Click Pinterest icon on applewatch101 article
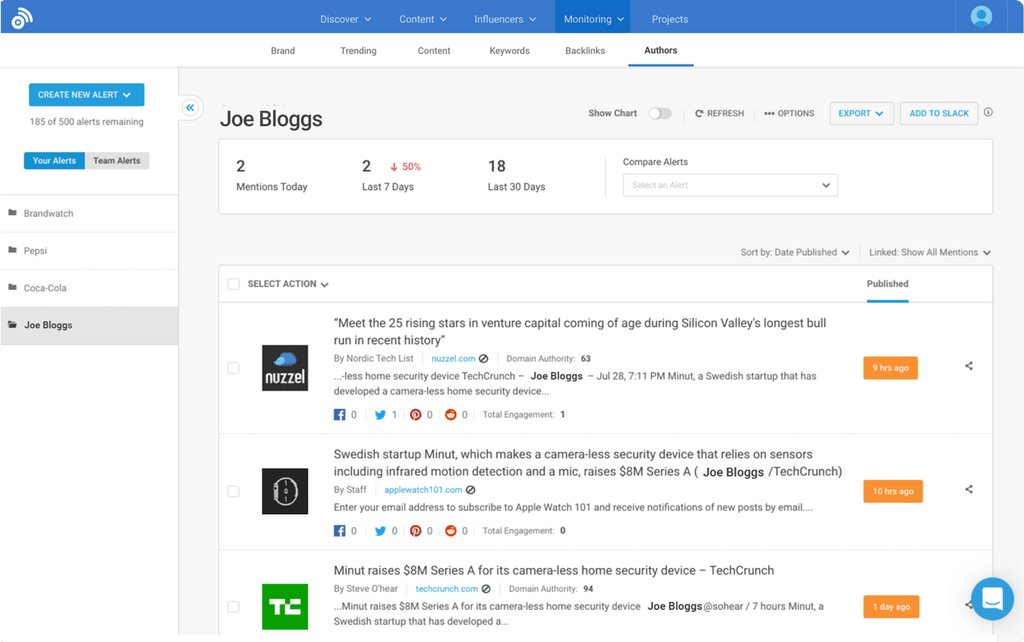 [x=415, y=531]
